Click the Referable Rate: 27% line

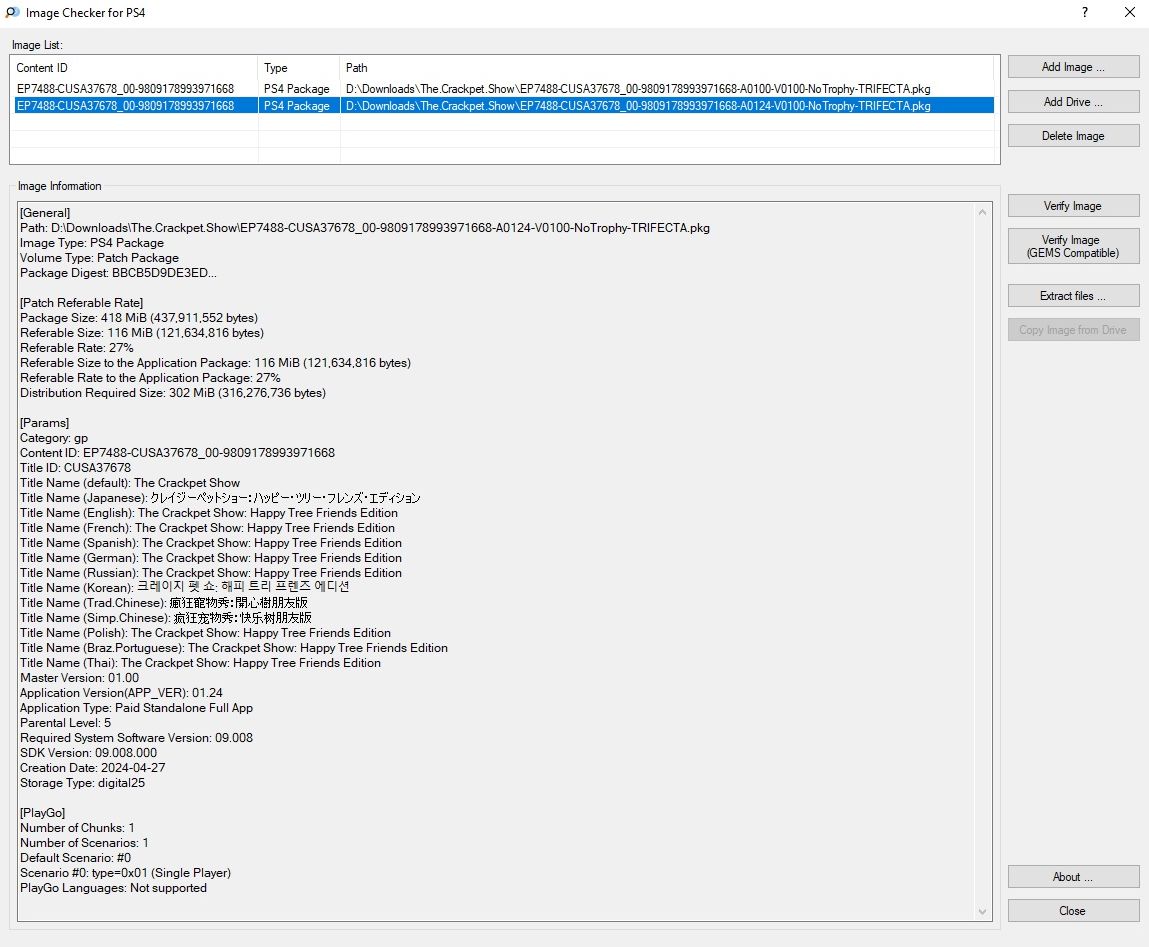[x=77, y=348]
